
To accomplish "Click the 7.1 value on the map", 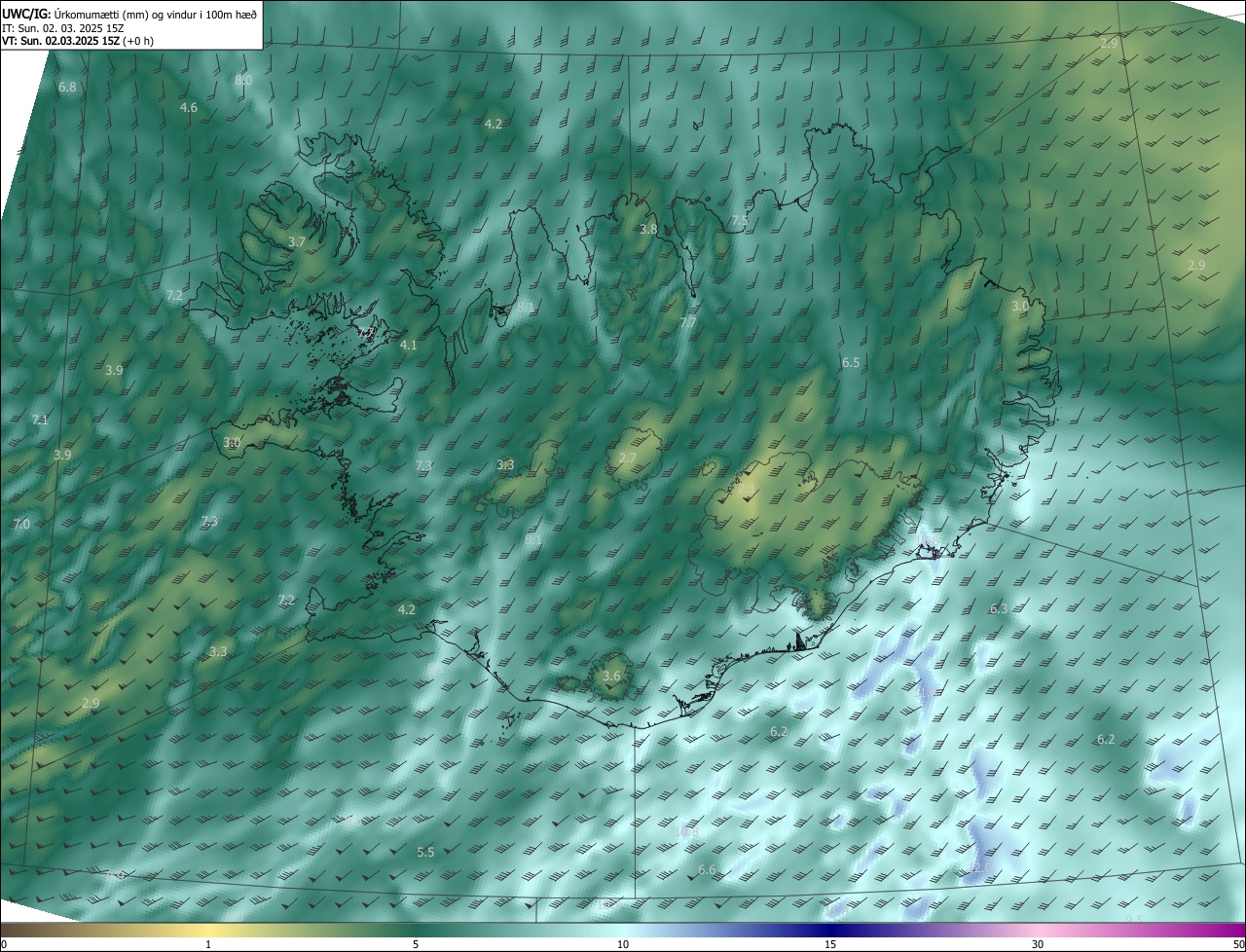I will coord(40,421).
